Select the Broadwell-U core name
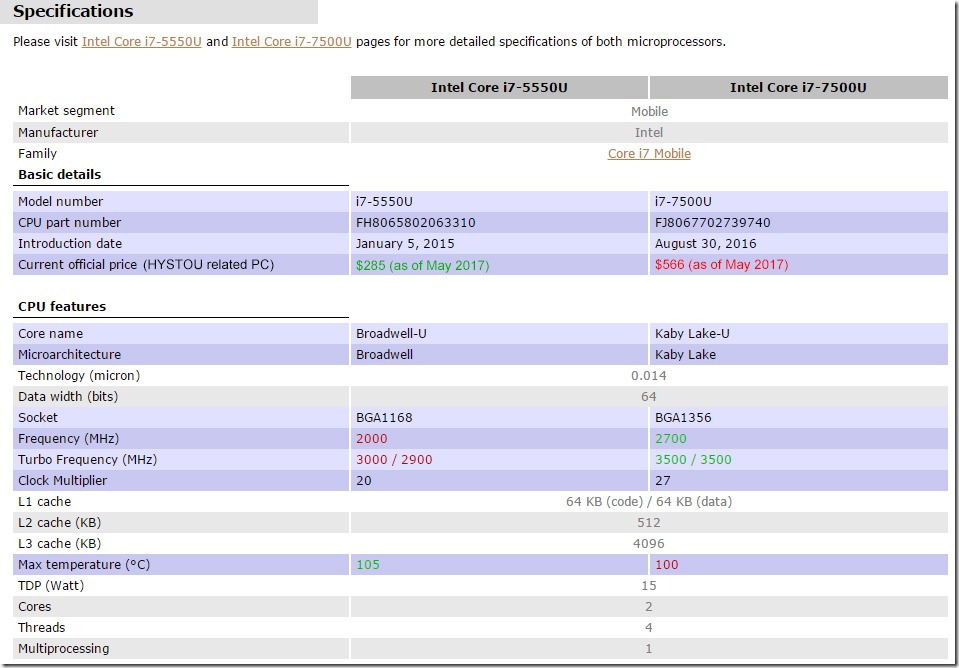The width and height of the screenshot is (959, 668). [x=391, y=333]
